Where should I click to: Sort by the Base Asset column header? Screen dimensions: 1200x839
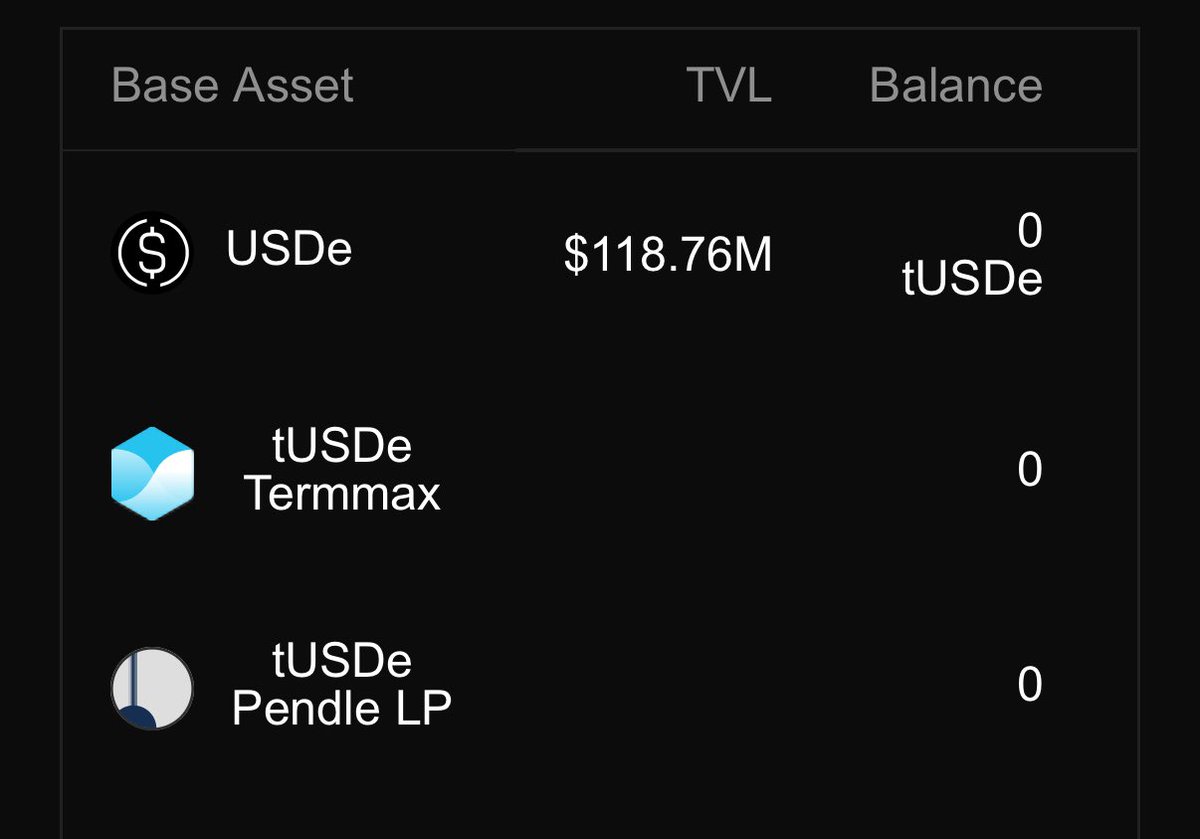pos(232,85)
